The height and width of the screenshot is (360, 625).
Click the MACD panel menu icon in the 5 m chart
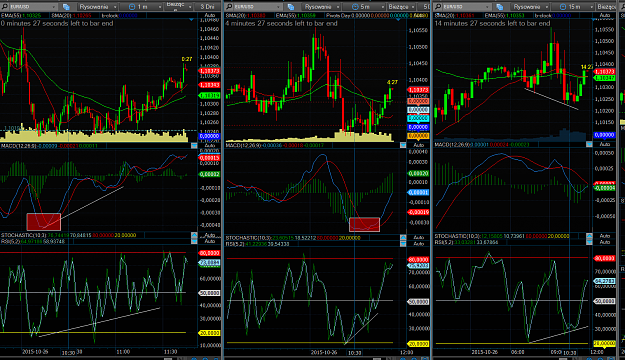pos(403,145)
